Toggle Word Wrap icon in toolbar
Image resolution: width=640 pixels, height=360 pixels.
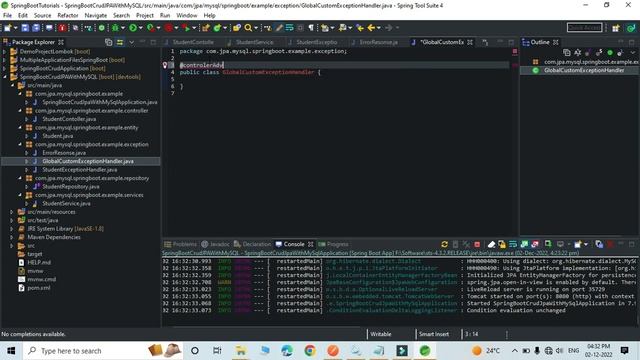click(x=289, y=28)
